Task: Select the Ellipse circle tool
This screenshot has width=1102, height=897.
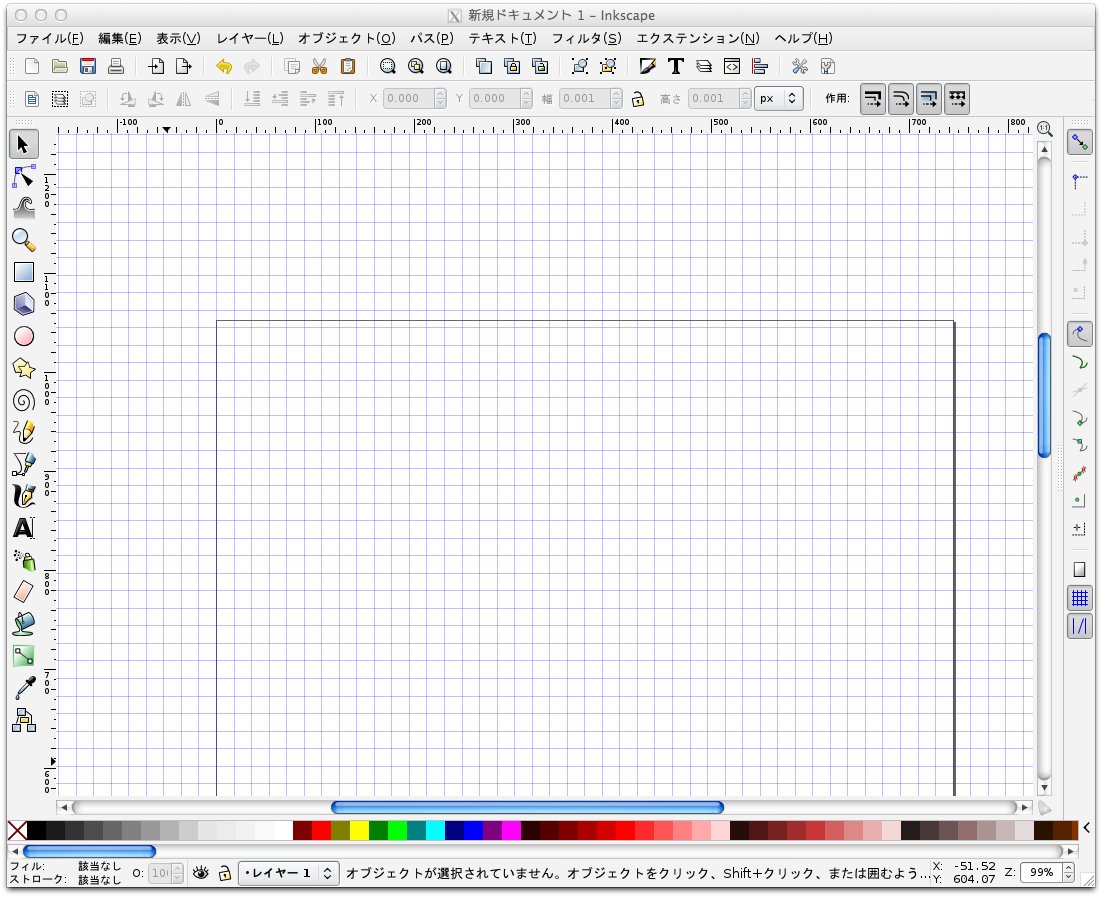Action: pyautogui.click(x=24, y=336)
